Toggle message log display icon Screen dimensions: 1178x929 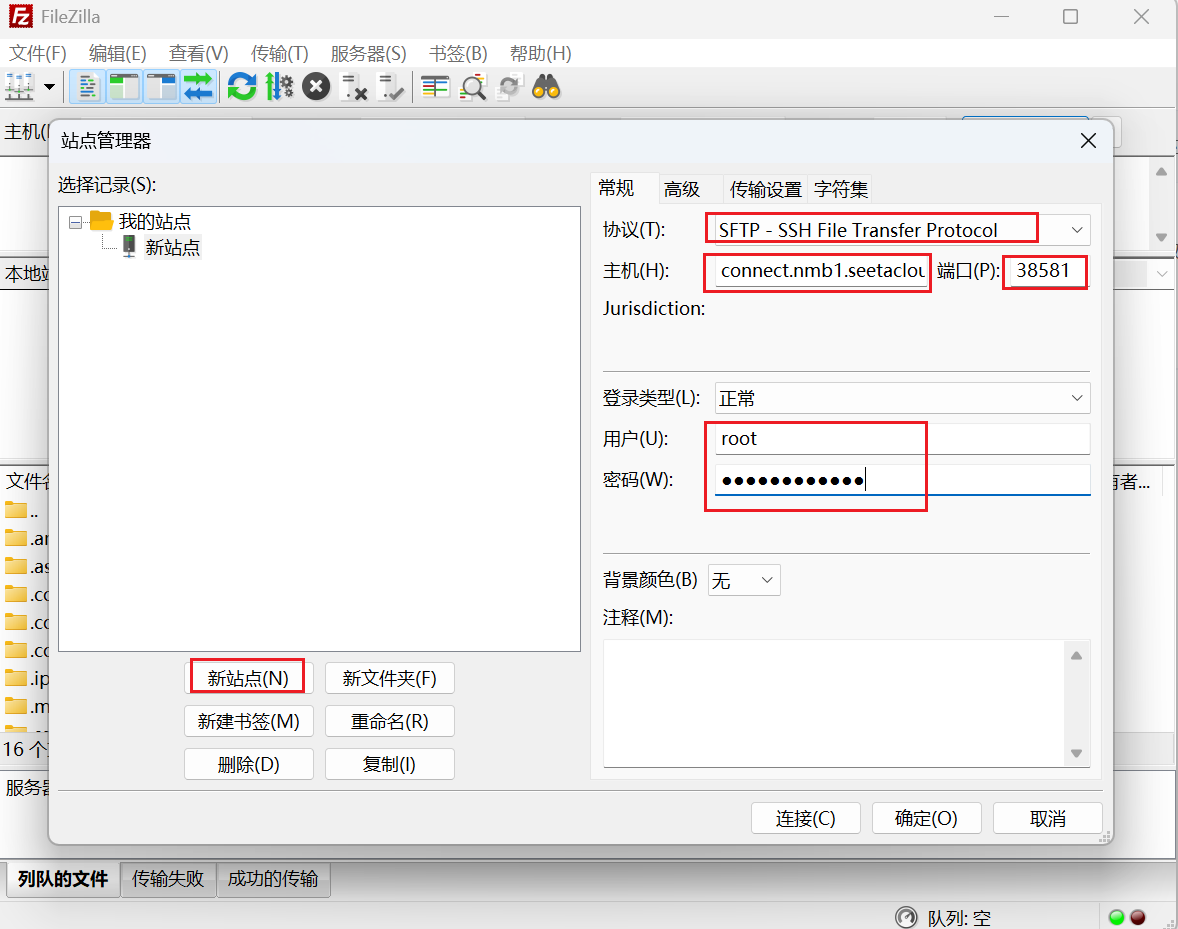click(87, 87)
